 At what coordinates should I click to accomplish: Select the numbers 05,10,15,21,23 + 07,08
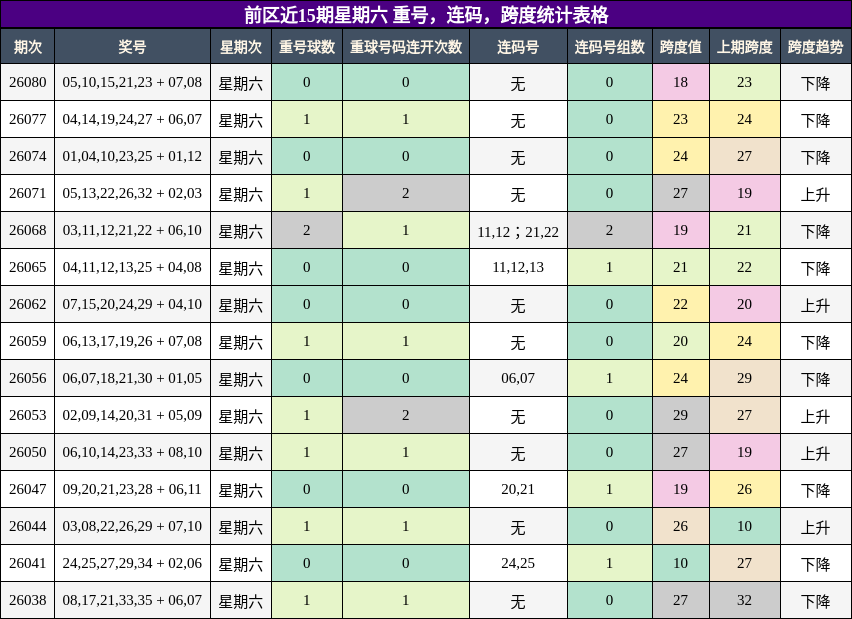[132, 82]
